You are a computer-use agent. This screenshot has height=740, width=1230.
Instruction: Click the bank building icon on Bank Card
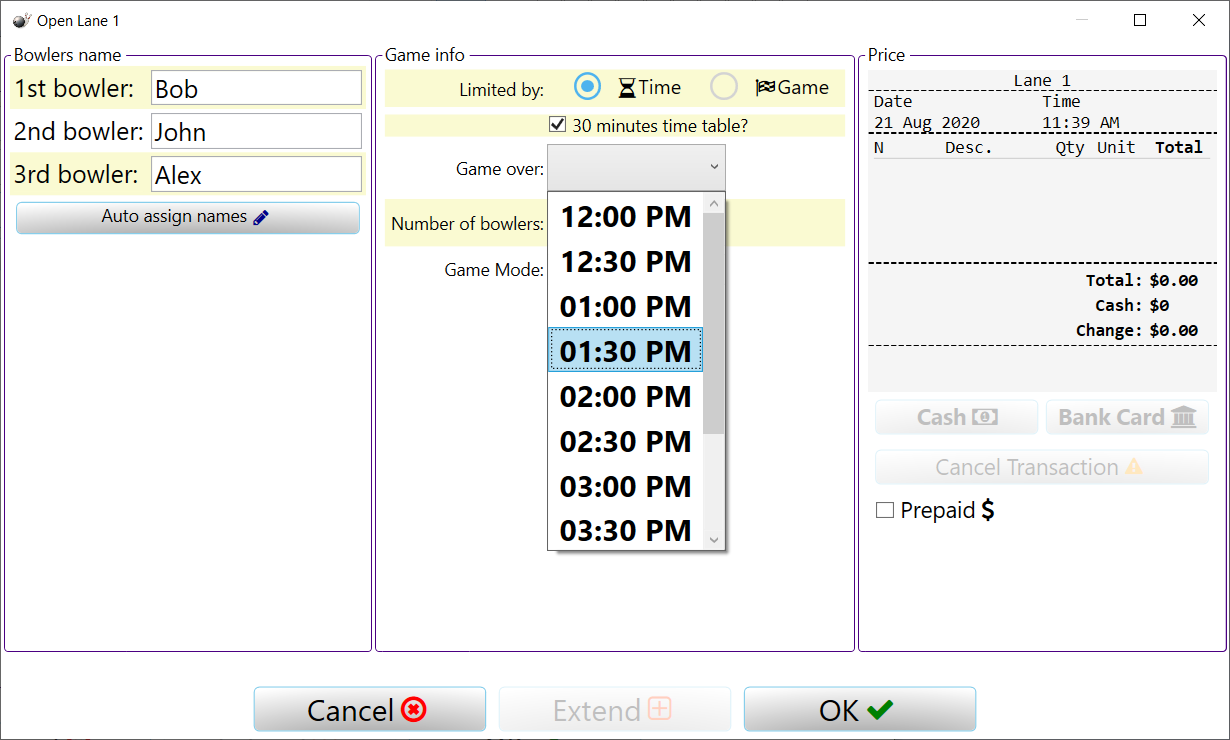(1184, 417)
